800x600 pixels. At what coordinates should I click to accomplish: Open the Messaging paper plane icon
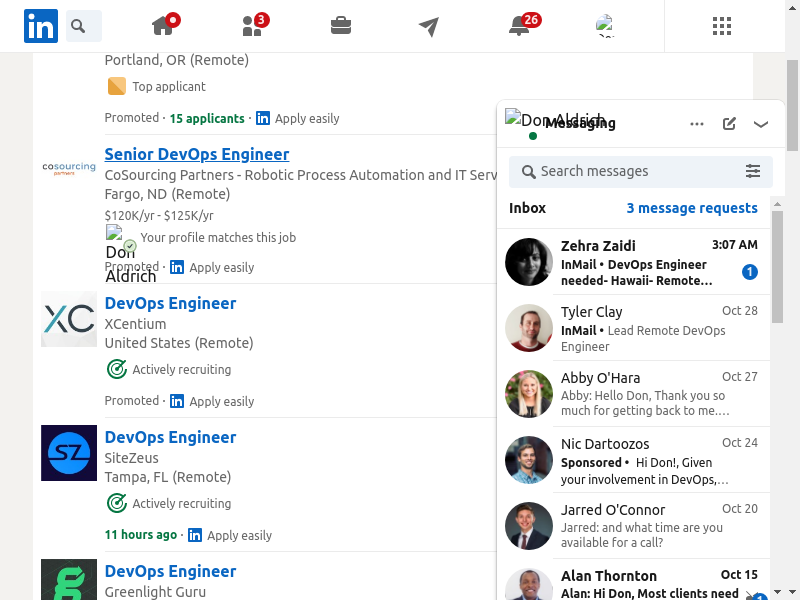pyautogui.click(x=429, y=26)
